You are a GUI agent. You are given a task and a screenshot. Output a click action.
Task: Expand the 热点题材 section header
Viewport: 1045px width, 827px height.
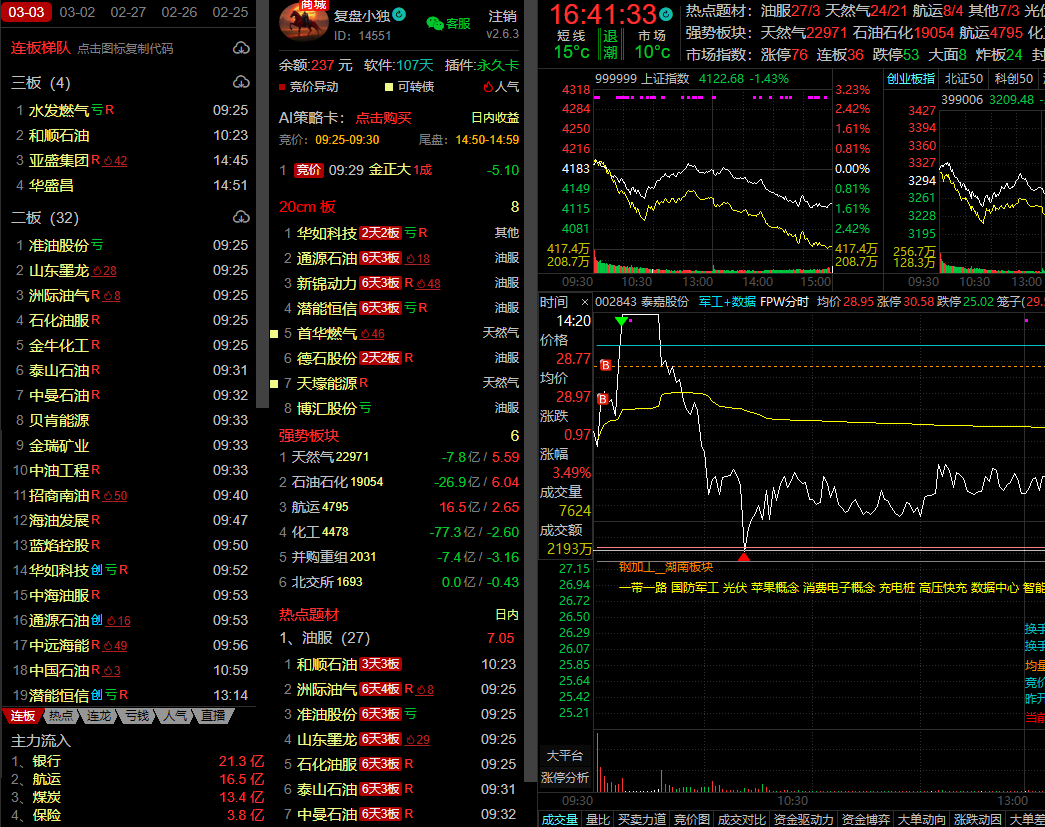coord(308,614)
